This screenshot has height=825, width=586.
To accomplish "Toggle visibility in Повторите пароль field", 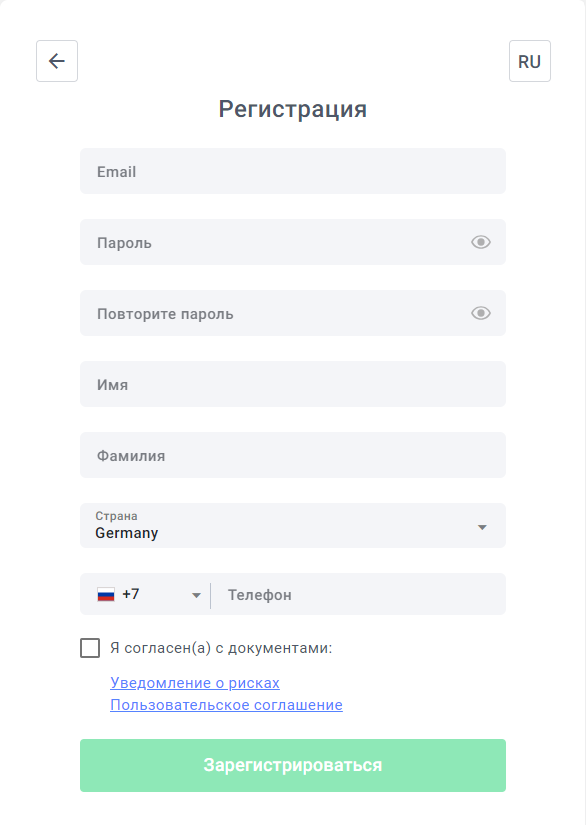I will (x=481, y=313).
